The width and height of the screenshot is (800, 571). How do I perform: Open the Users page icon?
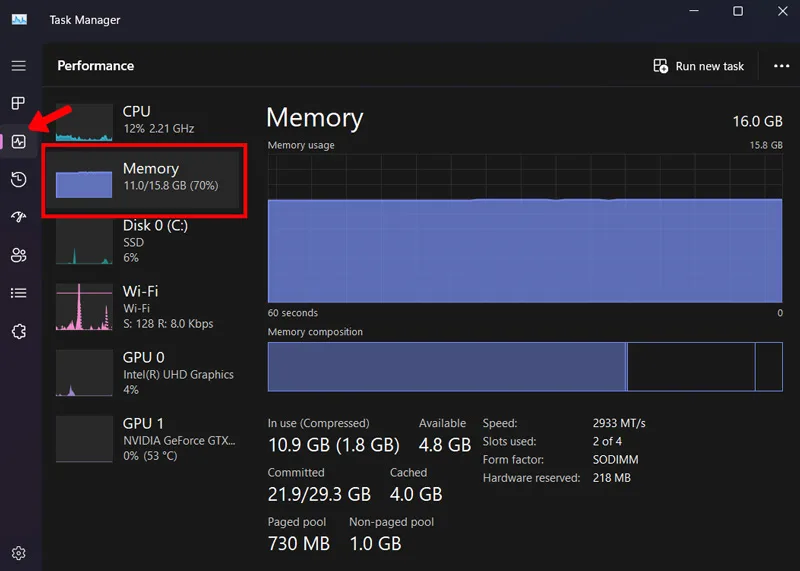pos(19,255)
